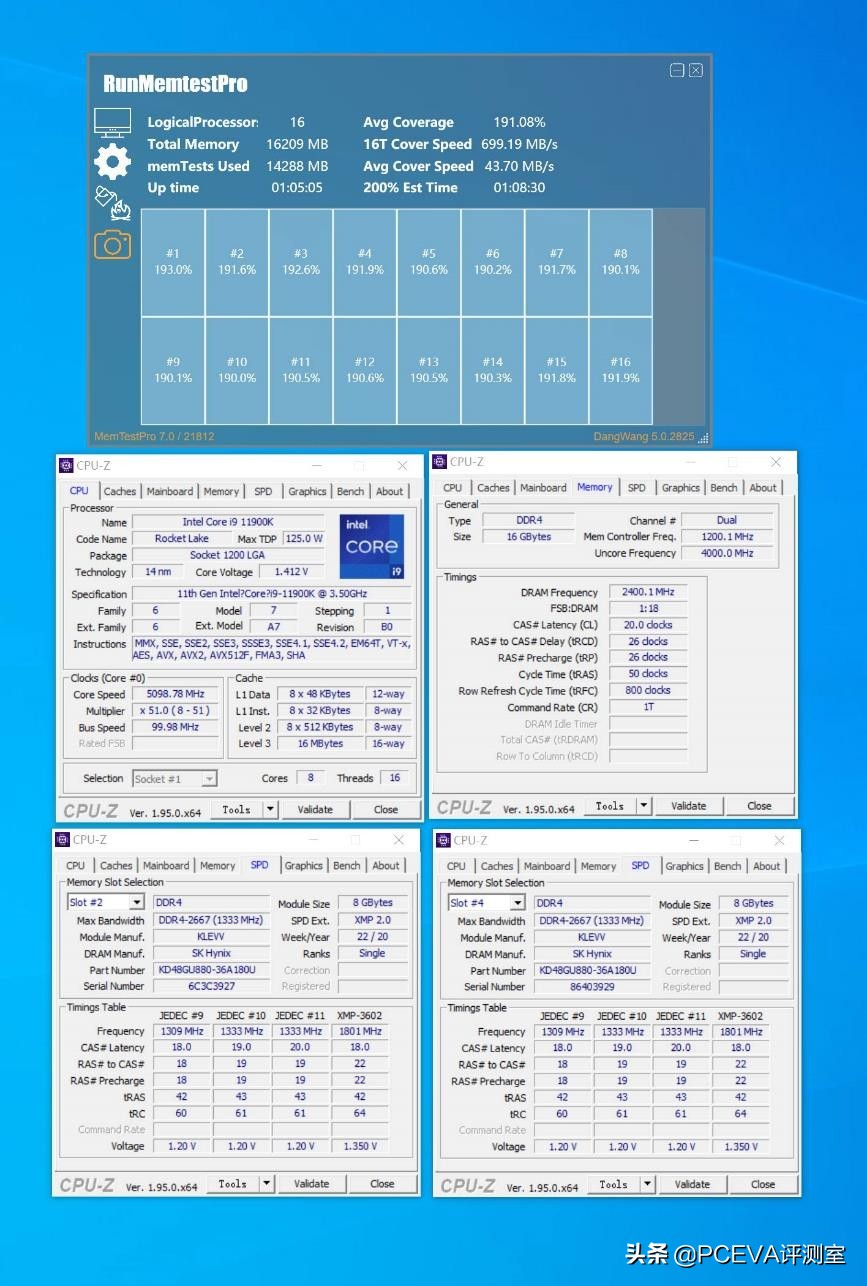Switch to the Bench tab in bottom-right CPU-Z

click(727, 866)
